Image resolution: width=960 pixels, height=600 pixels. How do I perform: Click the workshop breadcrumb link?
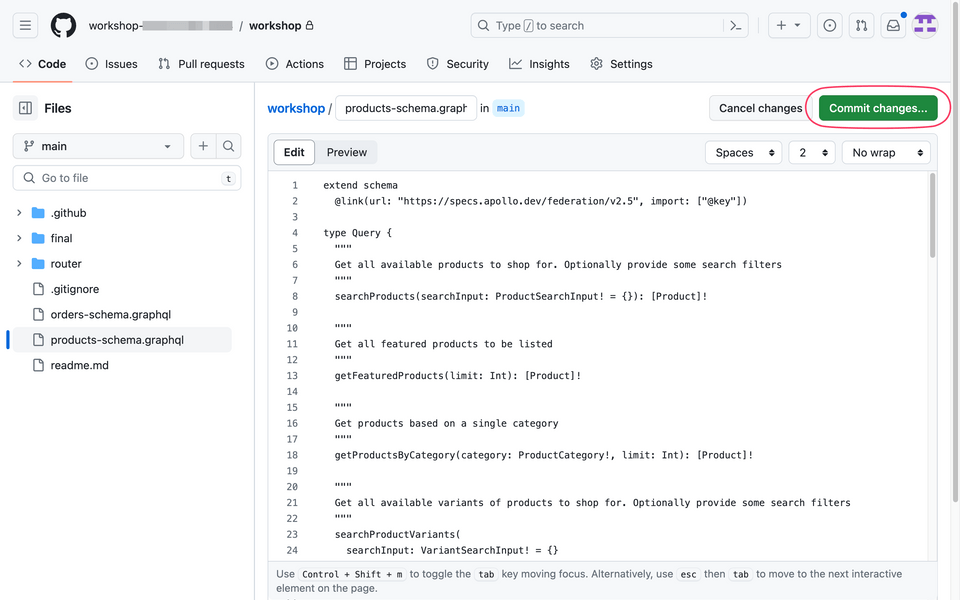(x=296, y=108)
